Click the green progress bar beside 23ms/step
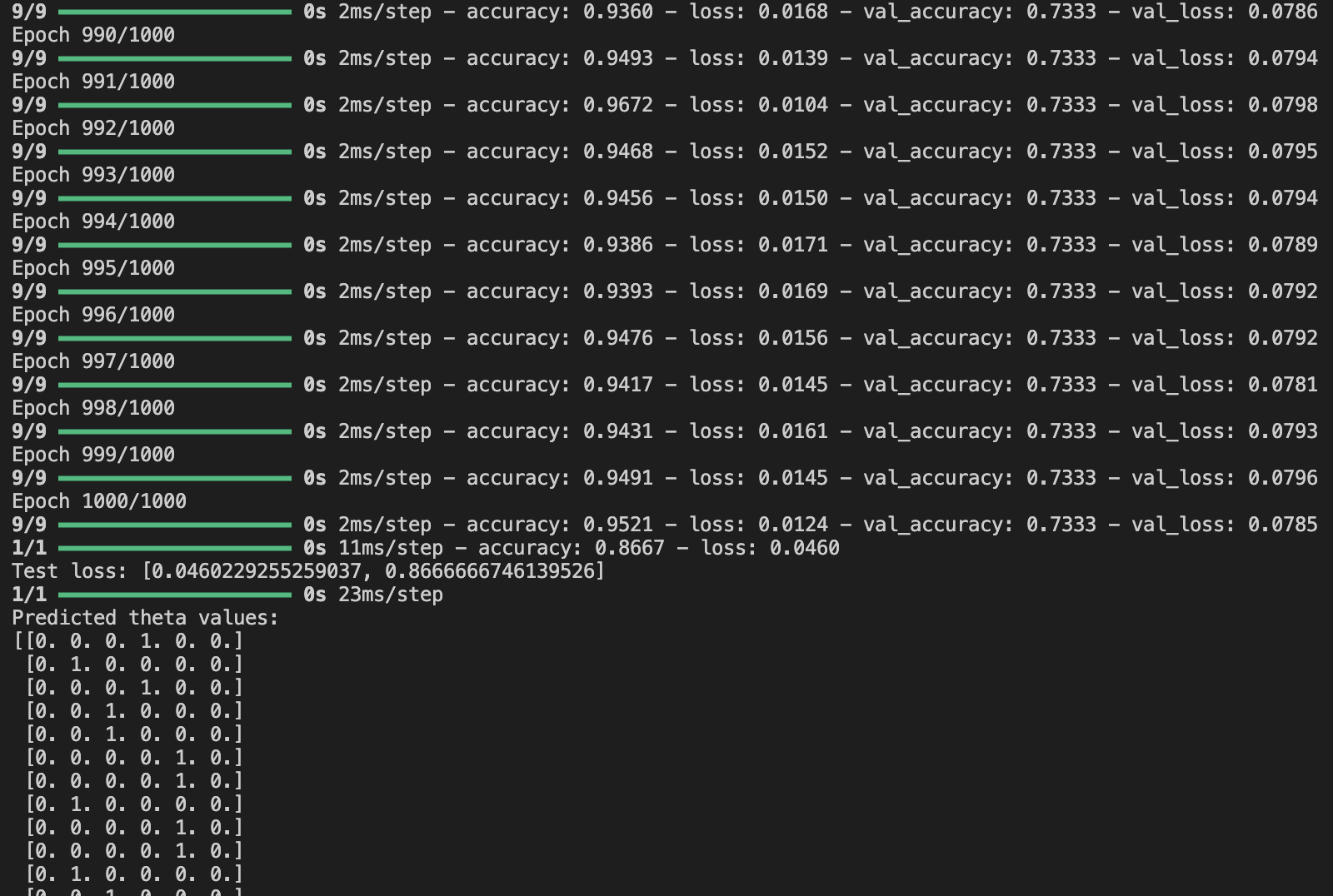 pos(175,595)
